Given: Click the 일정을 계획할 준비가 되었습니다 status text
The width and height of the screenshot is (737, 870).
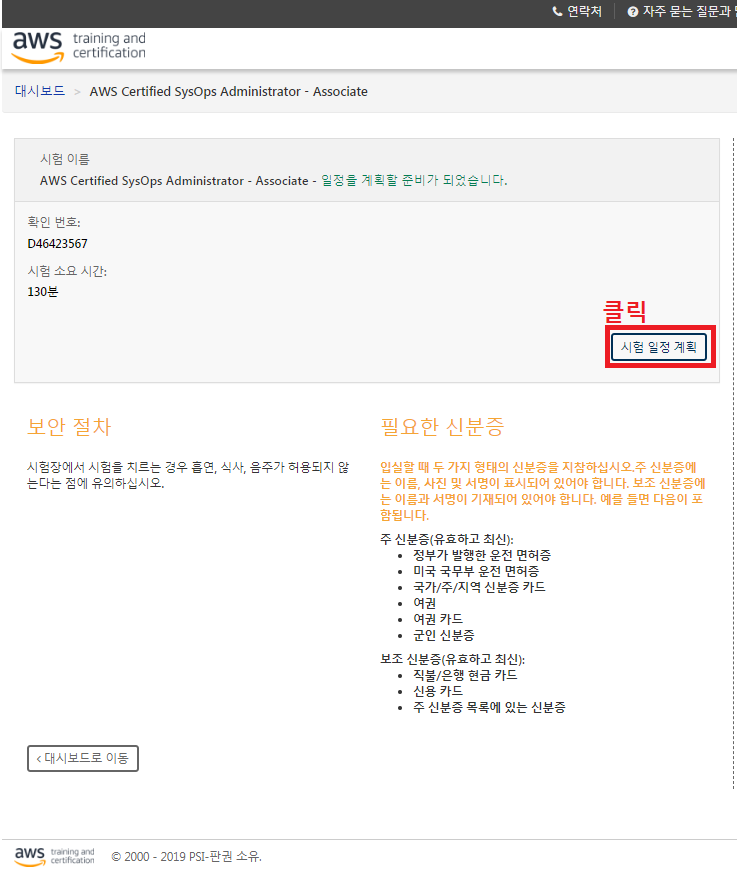Looking at the screenshot, I should [x=414, y=180].
